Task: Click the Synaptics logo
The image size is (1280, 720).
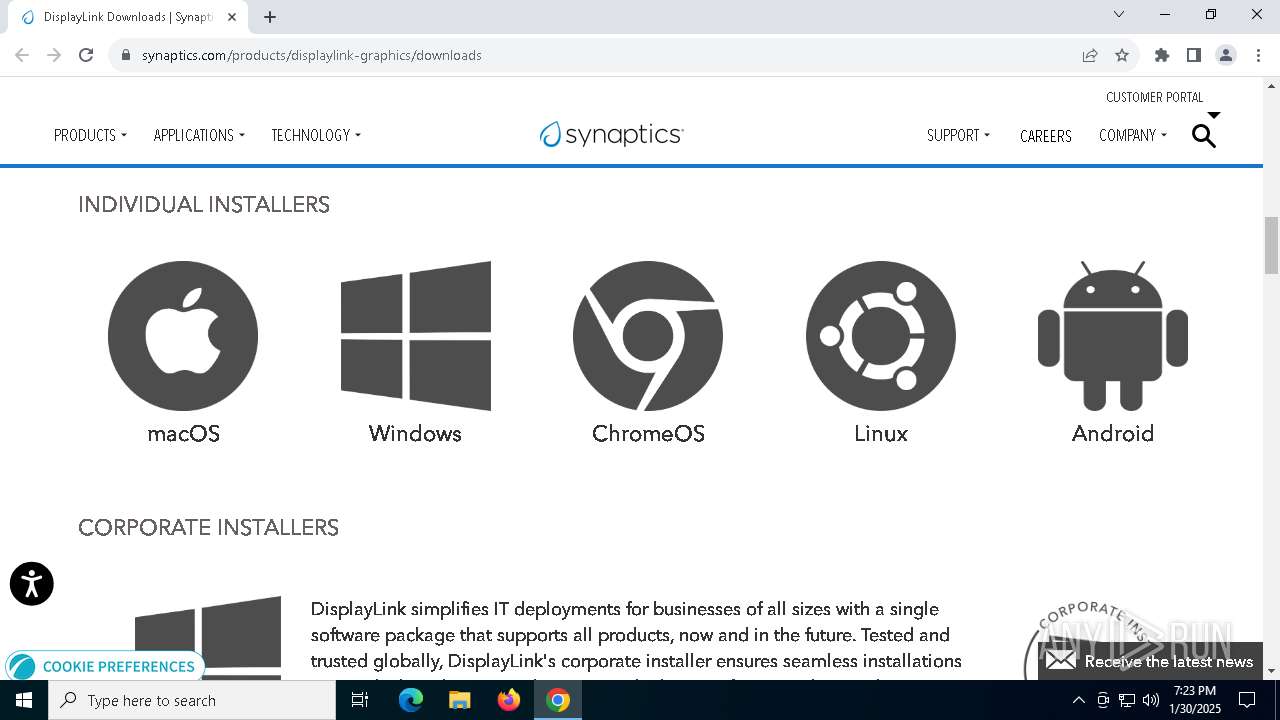Action: point(611,134)
